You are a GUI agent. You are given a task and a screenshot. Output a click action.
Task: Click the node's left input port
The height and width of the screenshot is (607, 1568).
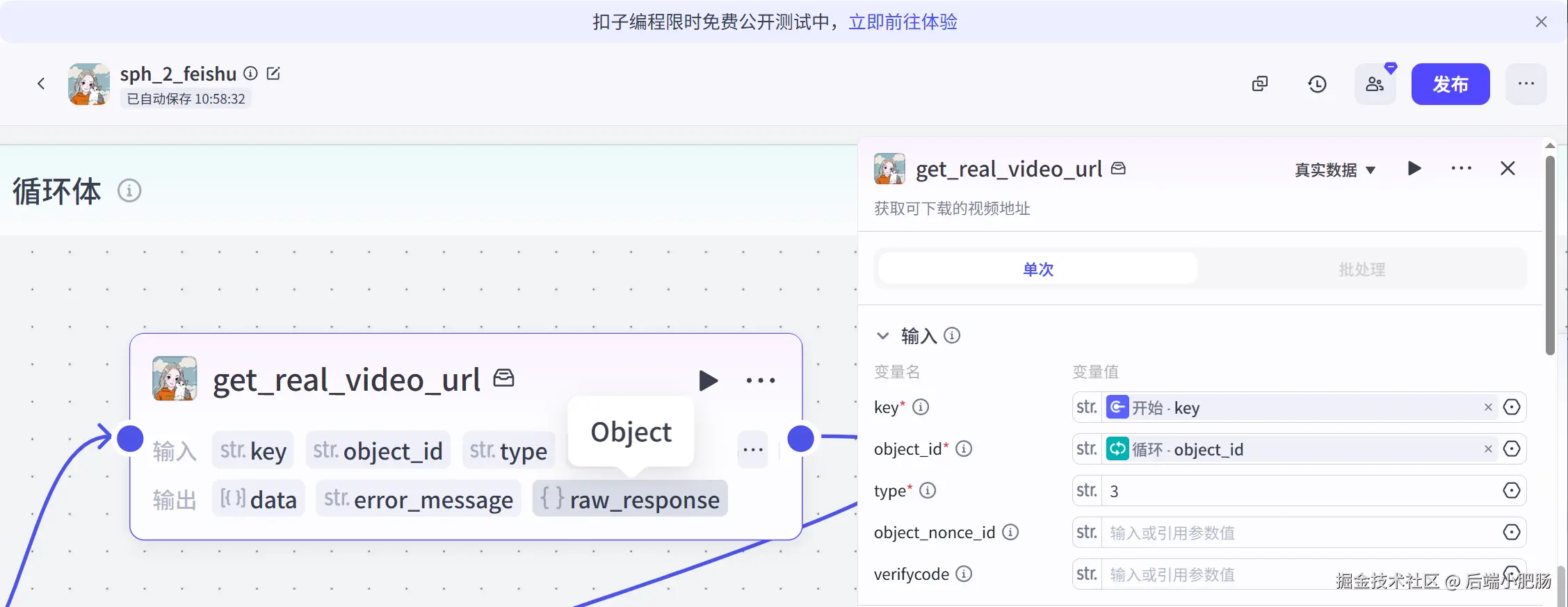(x=130, y=439)
